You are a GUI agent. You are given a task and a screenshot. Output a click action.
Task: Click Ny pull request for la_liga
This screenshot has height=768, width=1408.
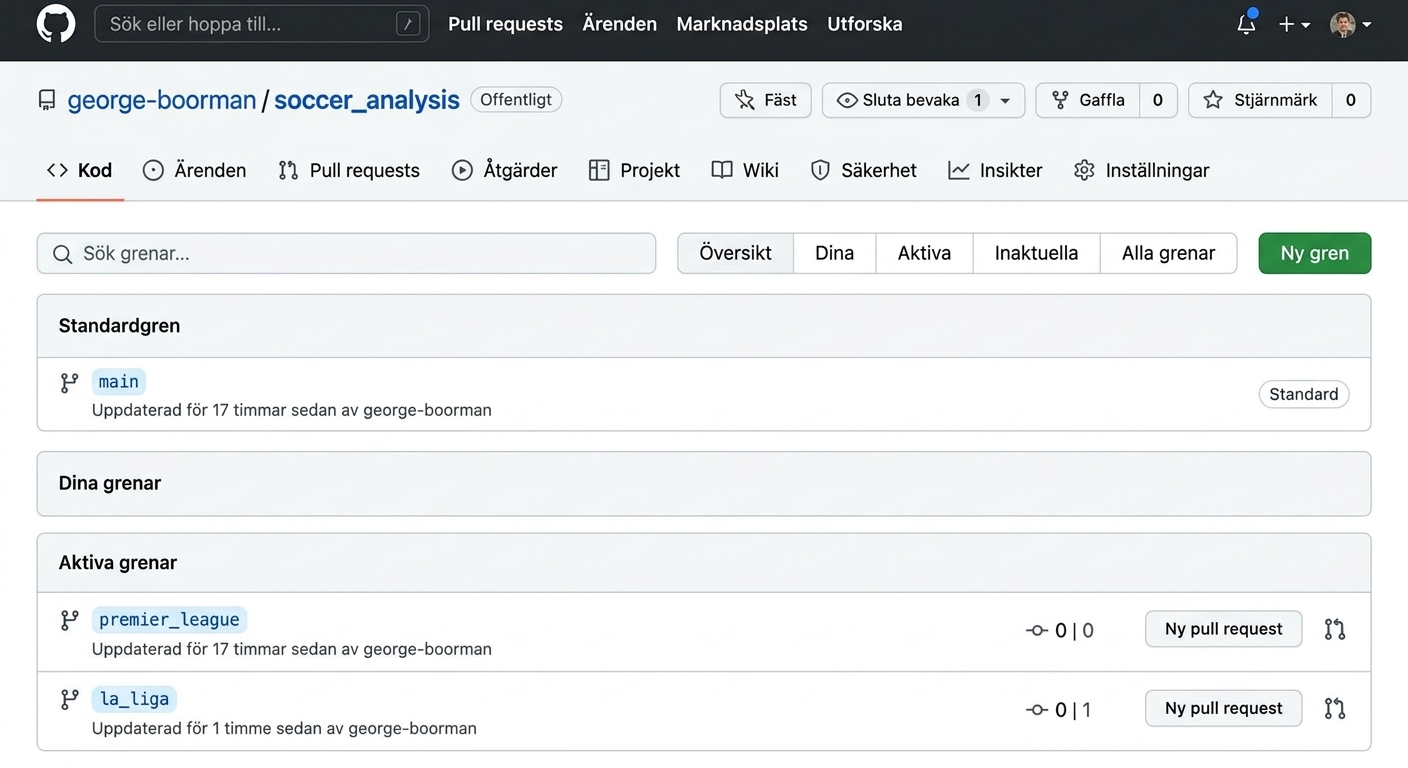pos(1223,708)
